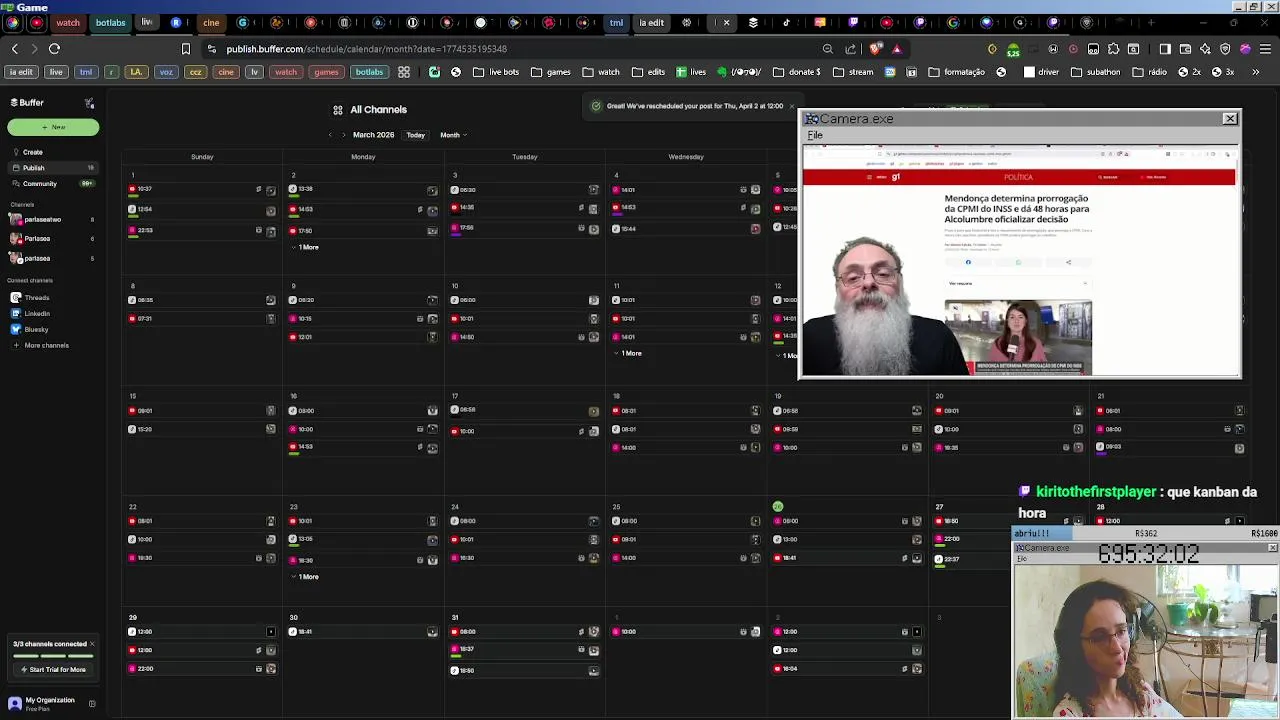
Task: Go back in browser history
Action: pos(14,48)
